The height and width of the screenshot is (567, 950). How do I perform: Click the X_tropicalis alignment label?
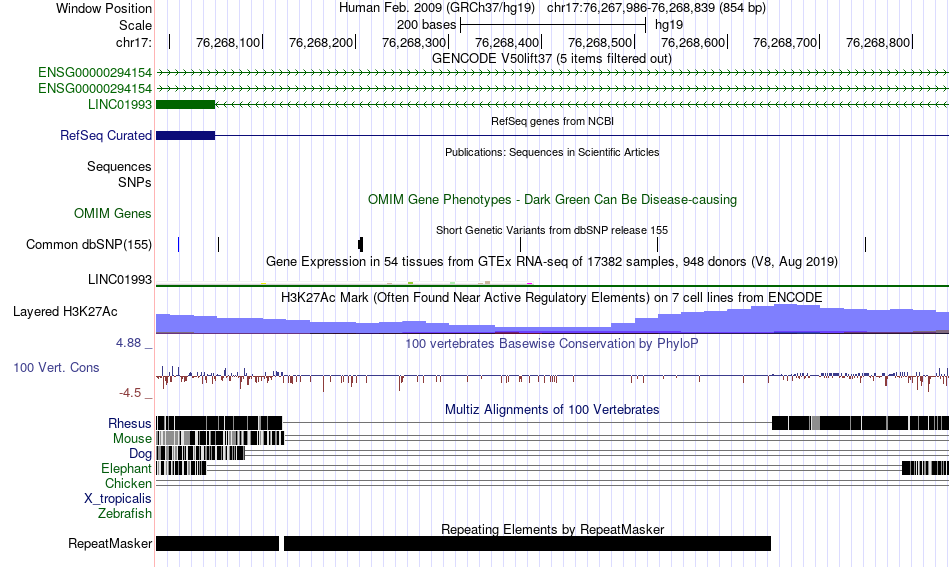tap(118, 499)
